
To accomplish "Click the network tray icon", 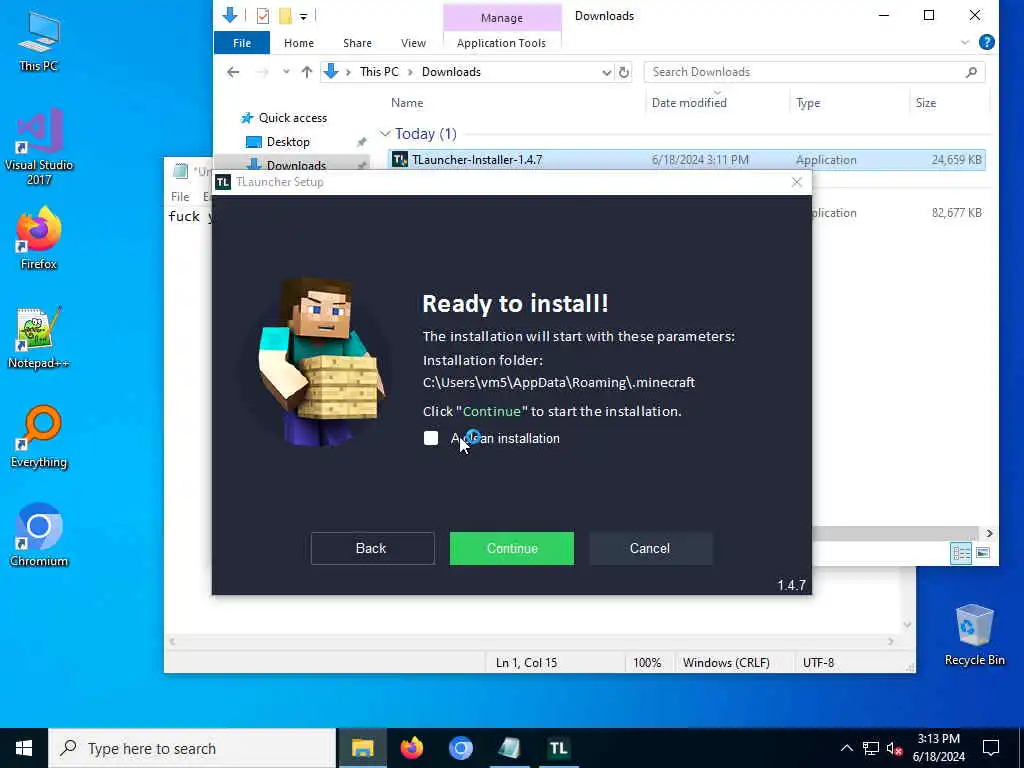I will point(871,748).
